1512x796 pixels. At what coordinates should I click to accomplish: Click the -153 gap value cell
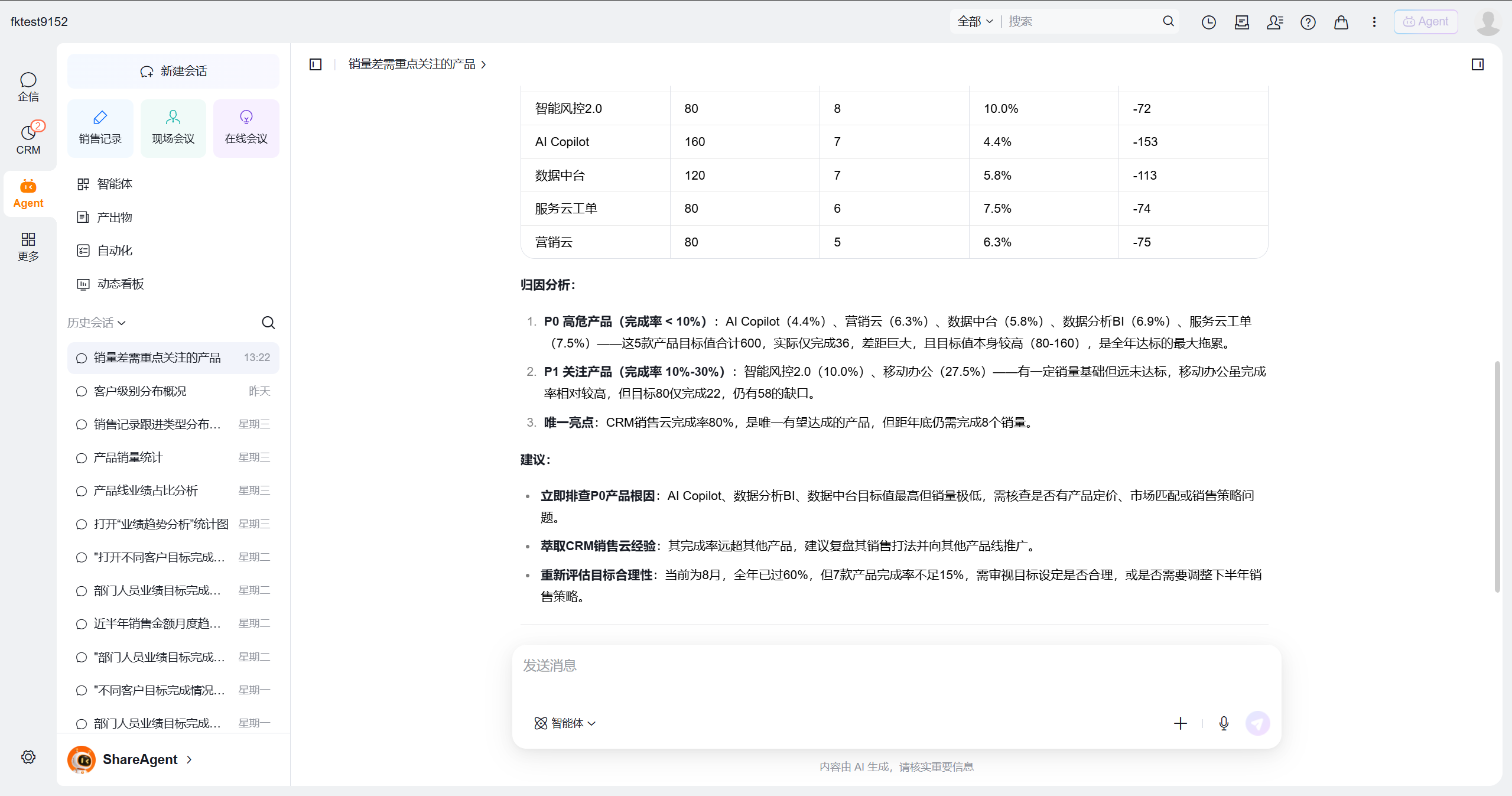[1193, 142]
